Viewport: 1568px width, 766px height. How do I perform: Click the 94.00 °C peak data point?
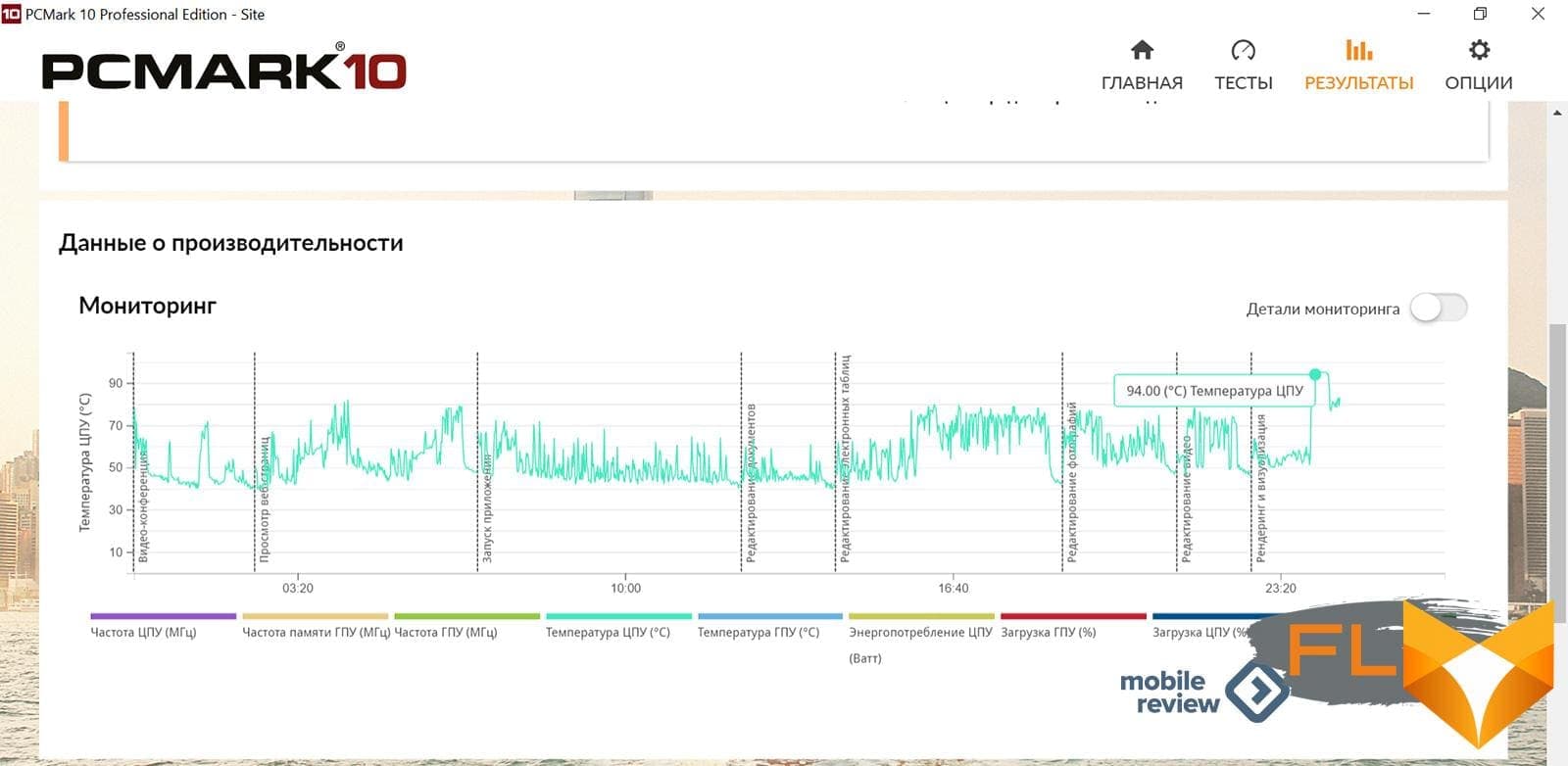tap(1315, 374)
